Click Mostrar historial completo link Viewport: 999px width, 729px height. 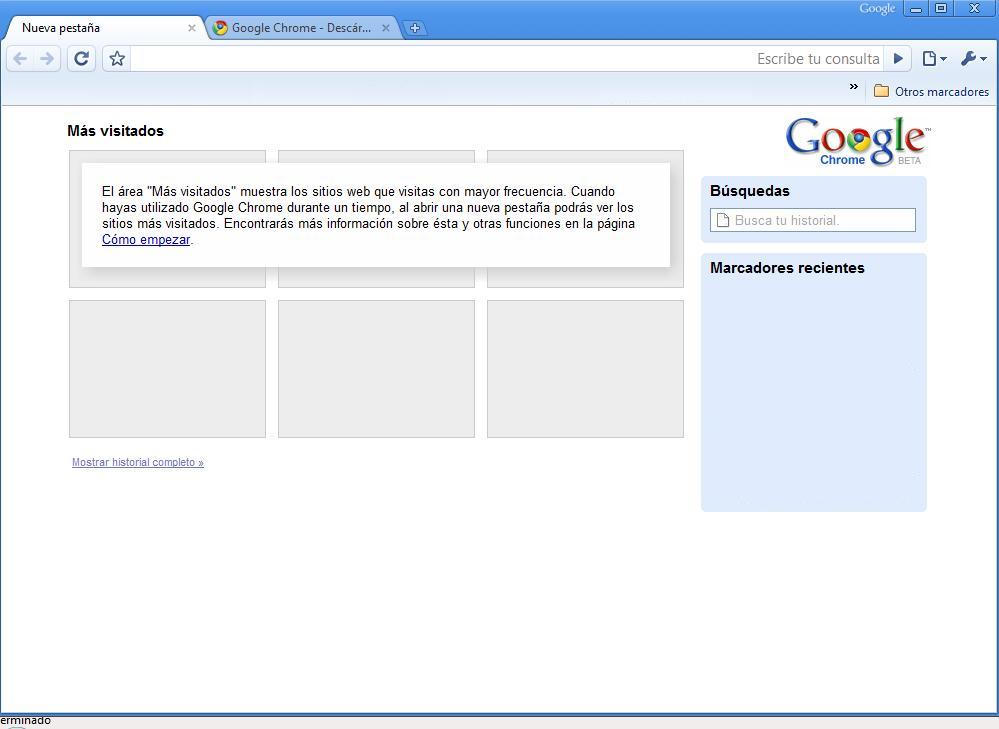(x=138, y=463)
